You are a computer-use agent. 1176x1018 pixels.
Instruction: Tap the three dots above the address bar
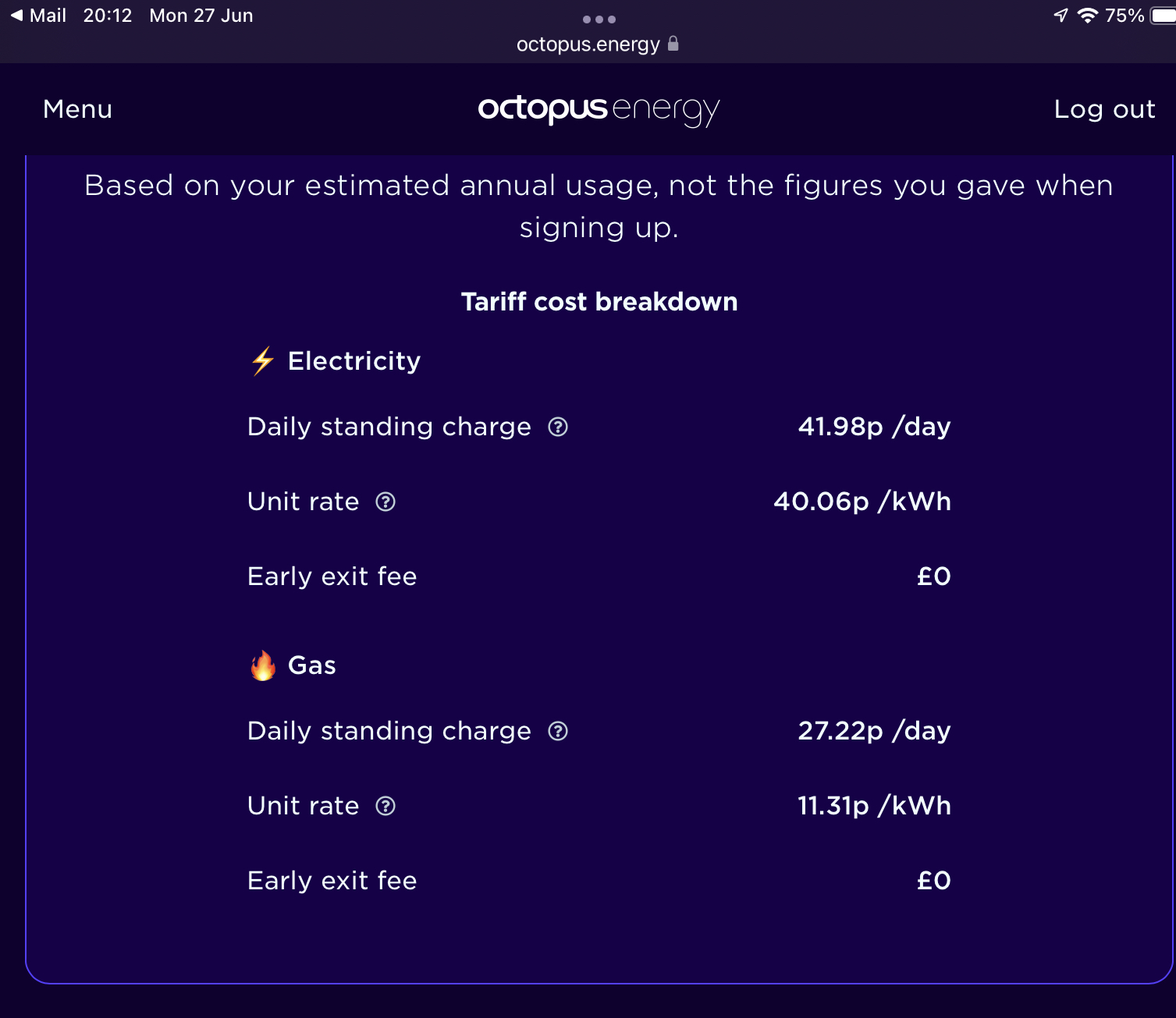tap(599, 20)
